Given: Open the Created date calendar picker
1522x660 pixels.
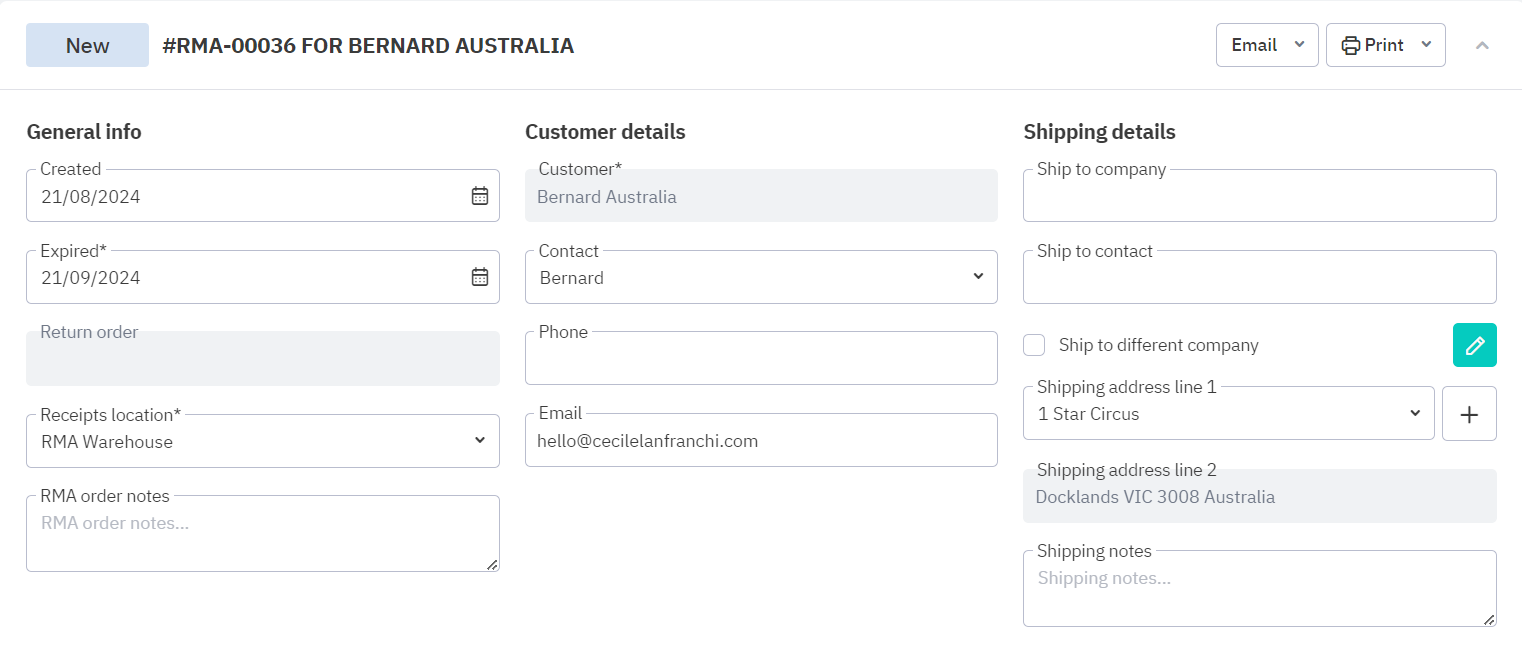Looking at the screenshot, I should point(480,196).
